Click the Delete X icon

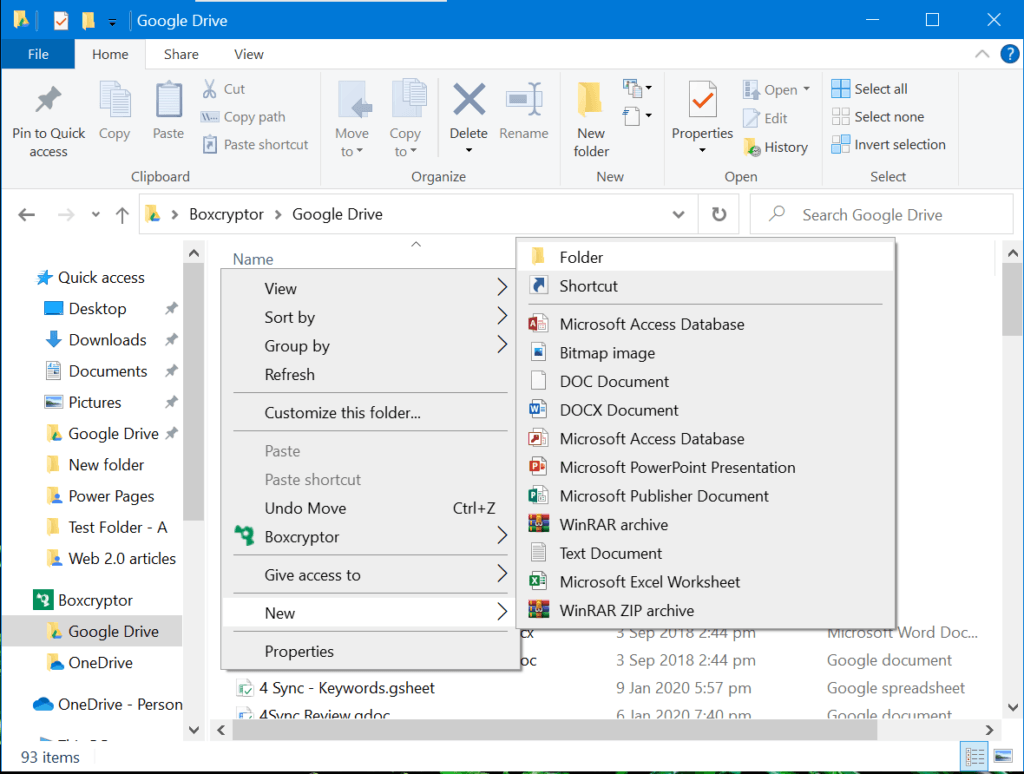(469, 100)
